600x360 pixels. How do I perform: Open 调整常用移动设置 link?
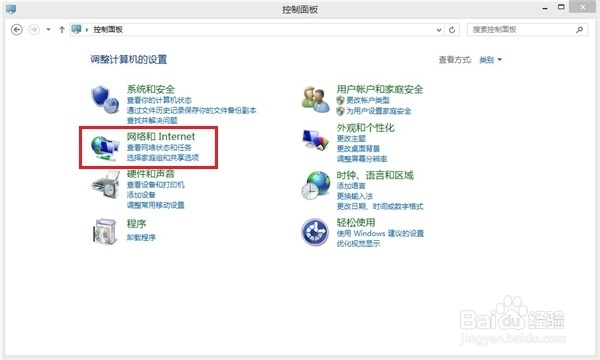pos(156,205)
